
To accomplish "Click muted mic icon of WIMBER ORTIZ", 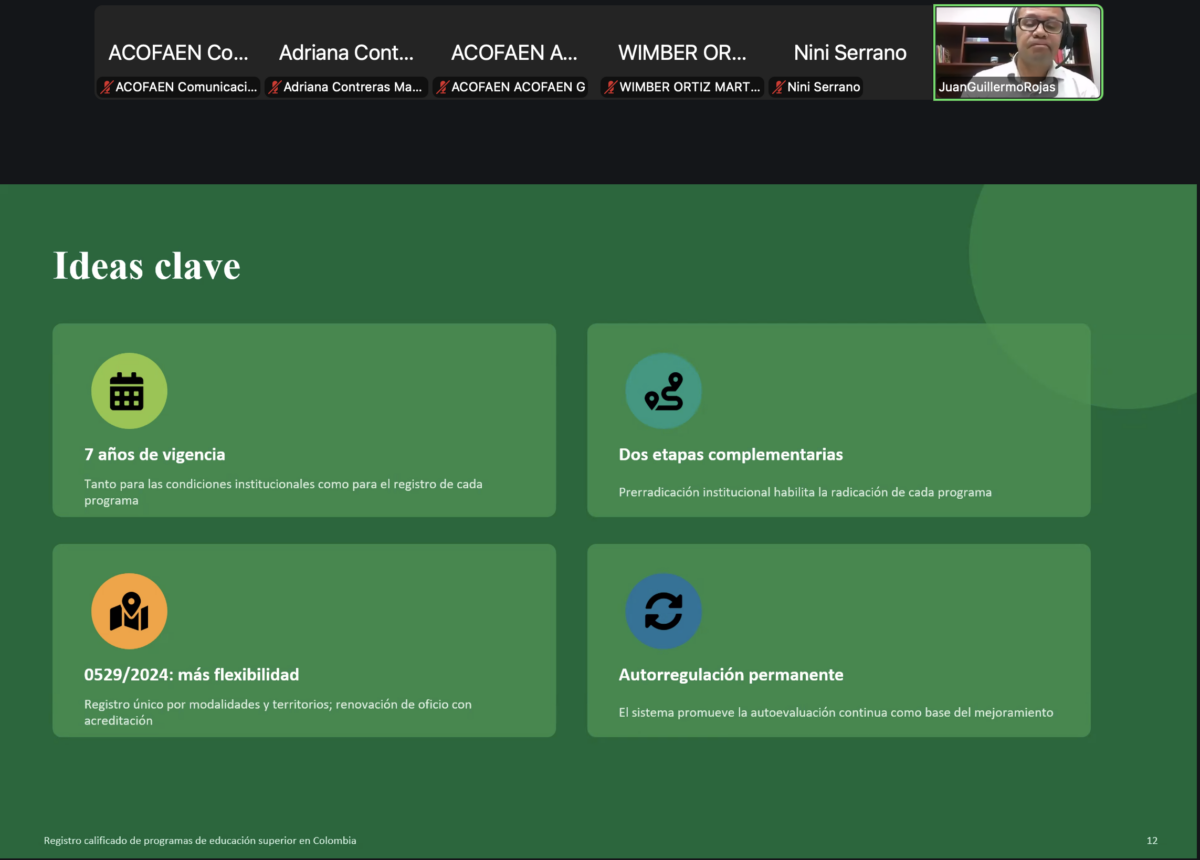I will tap(610, 87).
